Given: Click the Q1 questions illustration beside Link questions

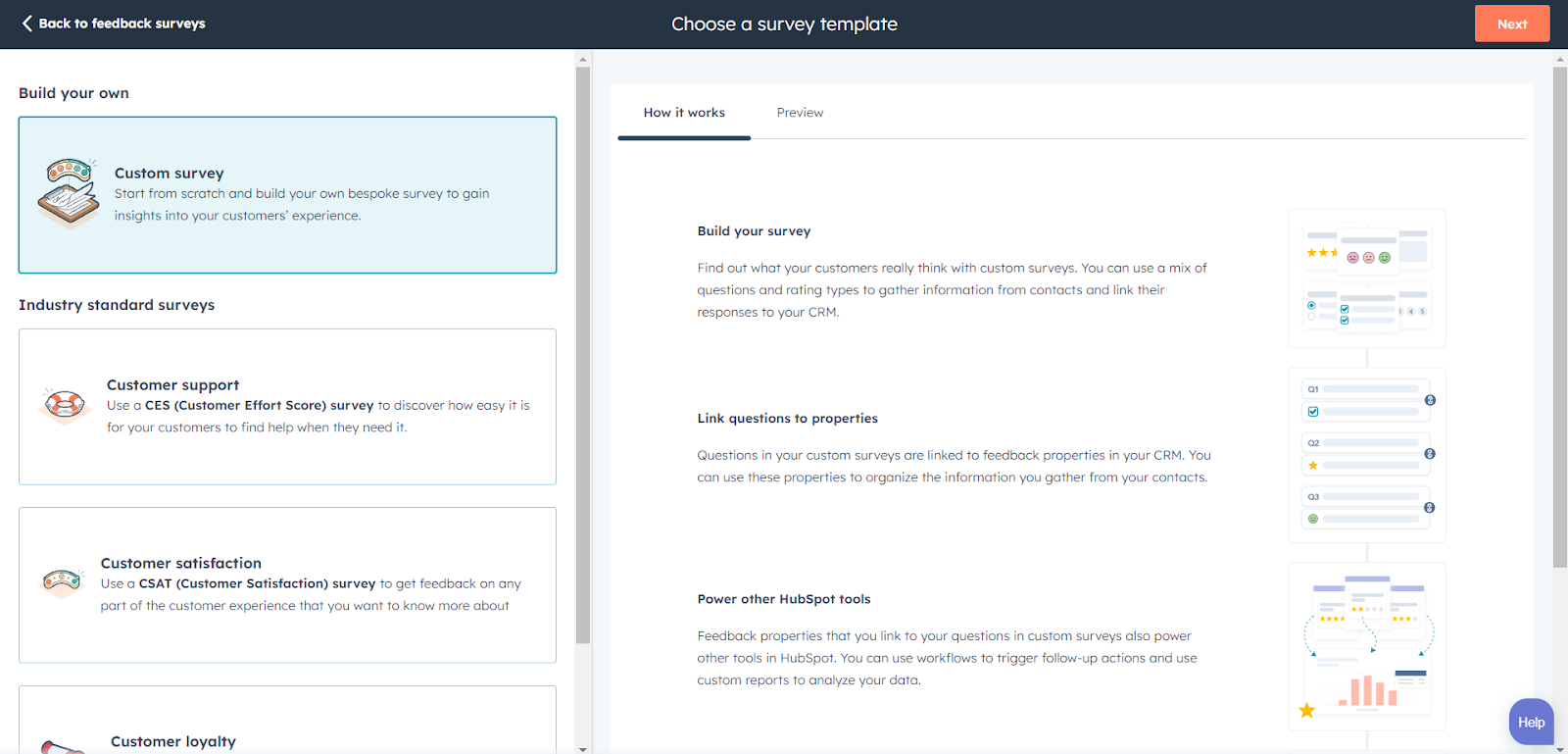Looking at the screenshot, I should (x=1366, y=455).
